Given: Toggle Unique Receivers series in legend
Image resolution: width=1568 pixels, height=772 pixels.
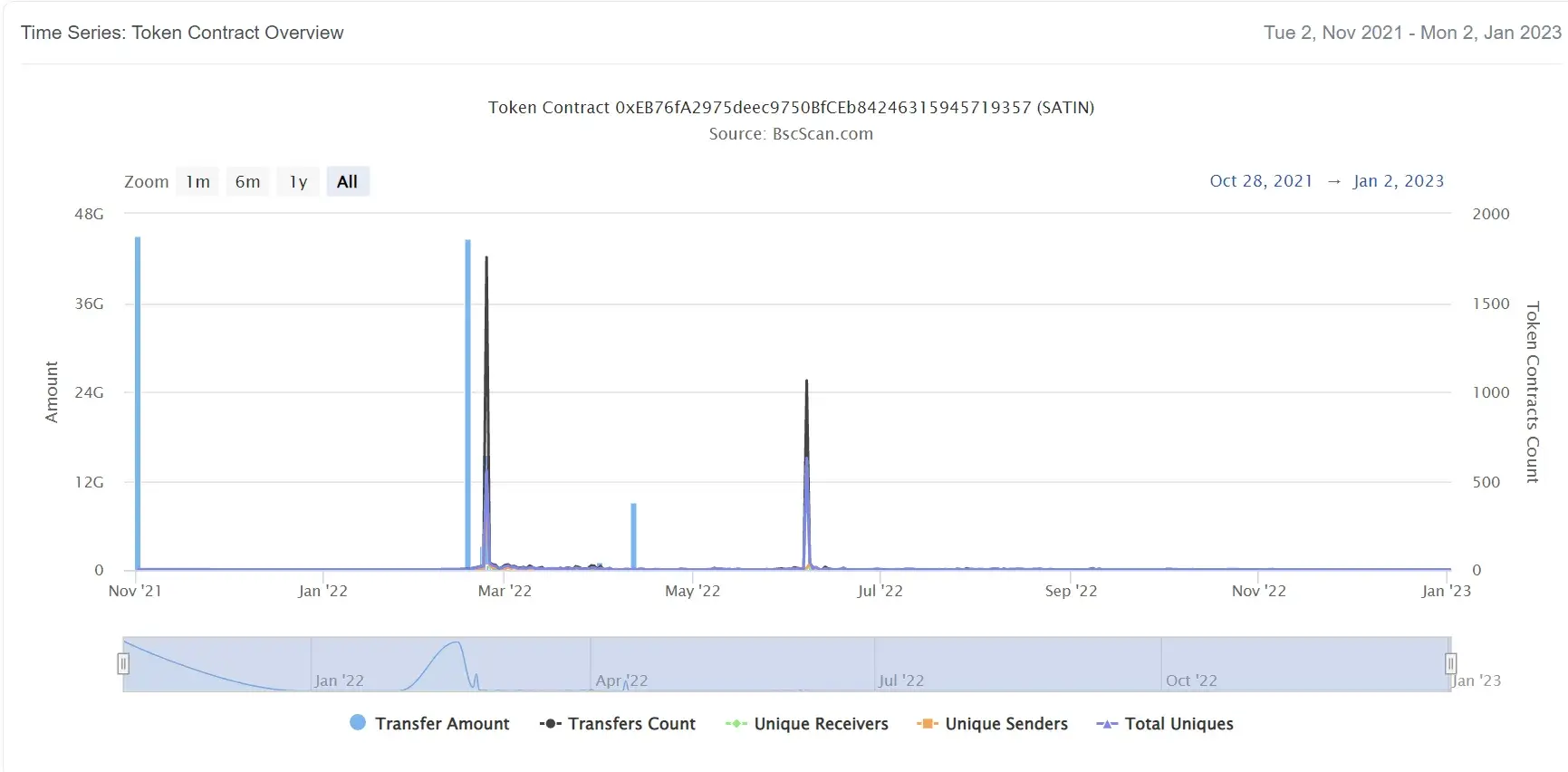Looking at the screenshot, I should [807, 723].
